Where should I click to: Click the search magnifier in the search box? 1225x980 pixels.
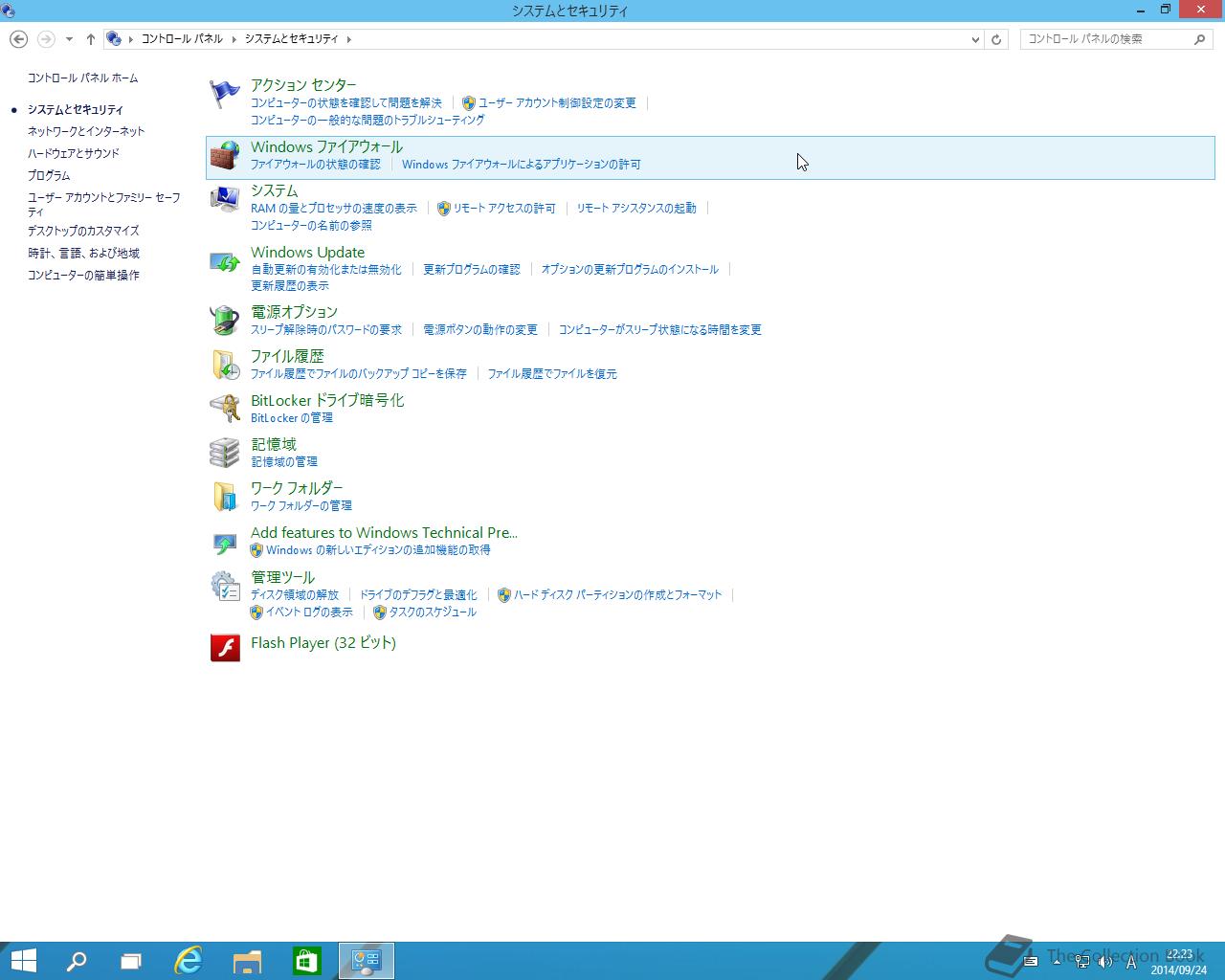[x=1199, y=39]
